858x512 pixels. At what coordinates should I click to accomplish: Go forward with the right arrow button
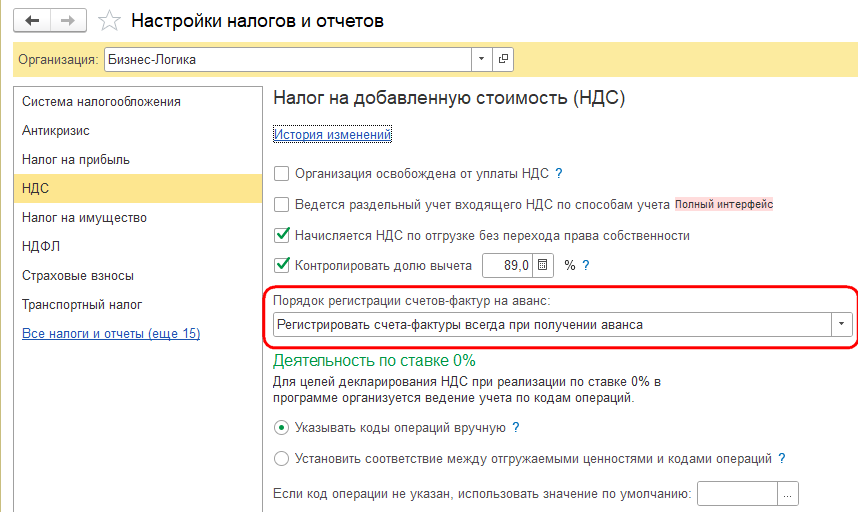pyautogui.click(x=68, y=21)
